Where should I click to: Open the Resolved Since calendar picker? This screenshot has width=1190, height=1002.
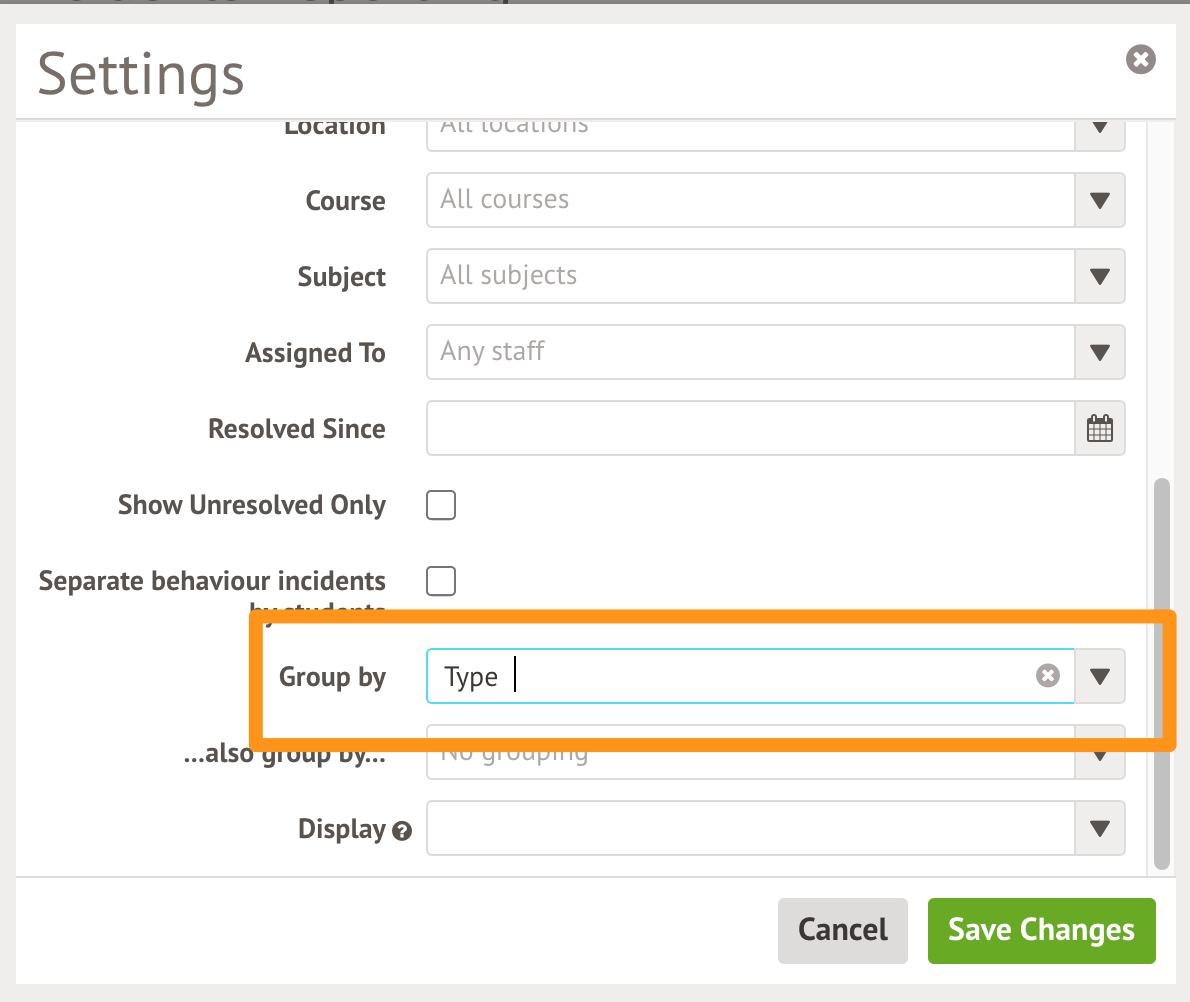pos(1099,429)
